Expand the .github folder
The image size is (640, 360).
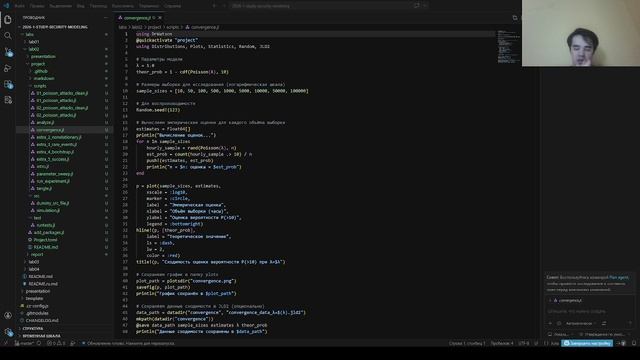[x=41, y=71]
